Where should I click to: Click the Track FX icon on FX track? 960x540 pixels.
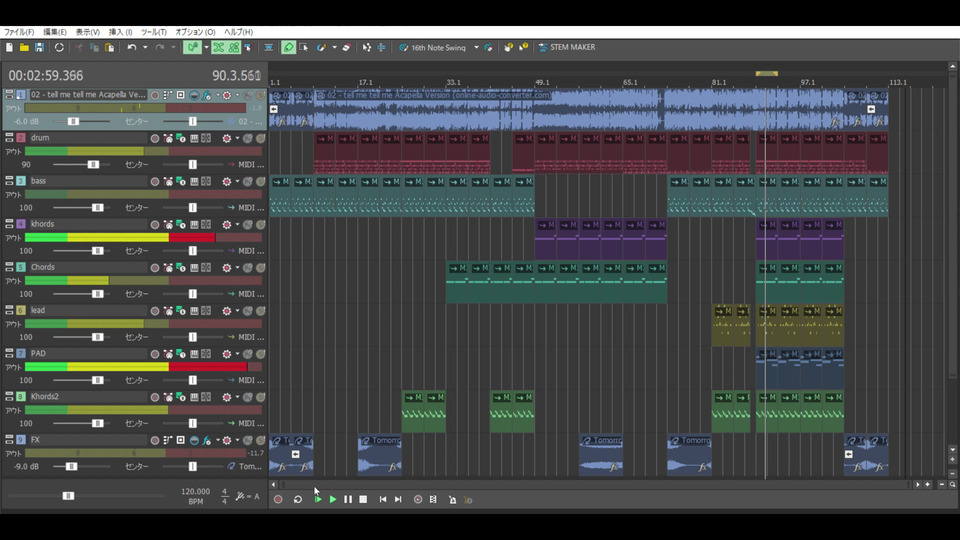coord(205,440)
